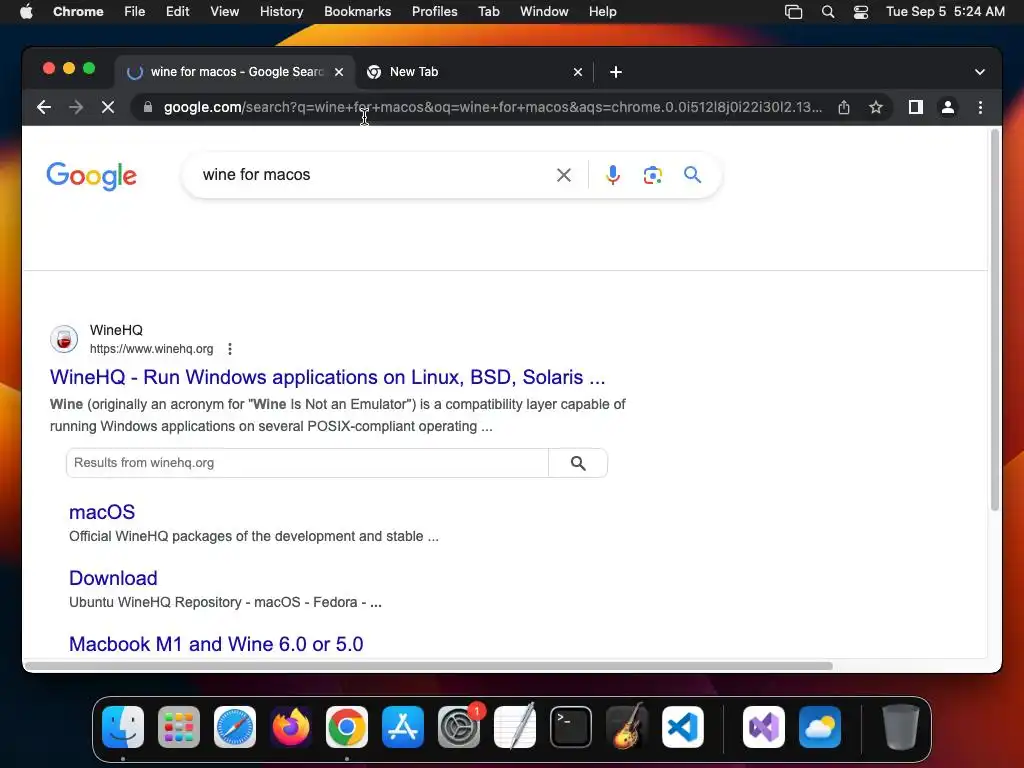Click the forward navigation arrow

(x=76, y=107)
